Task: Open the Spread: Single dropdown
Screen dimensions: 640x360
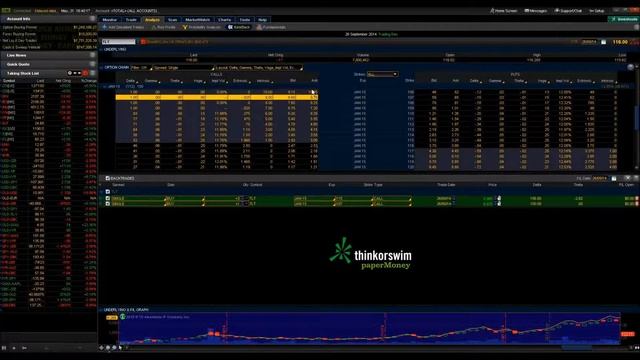Action: [x=183, y=68]
